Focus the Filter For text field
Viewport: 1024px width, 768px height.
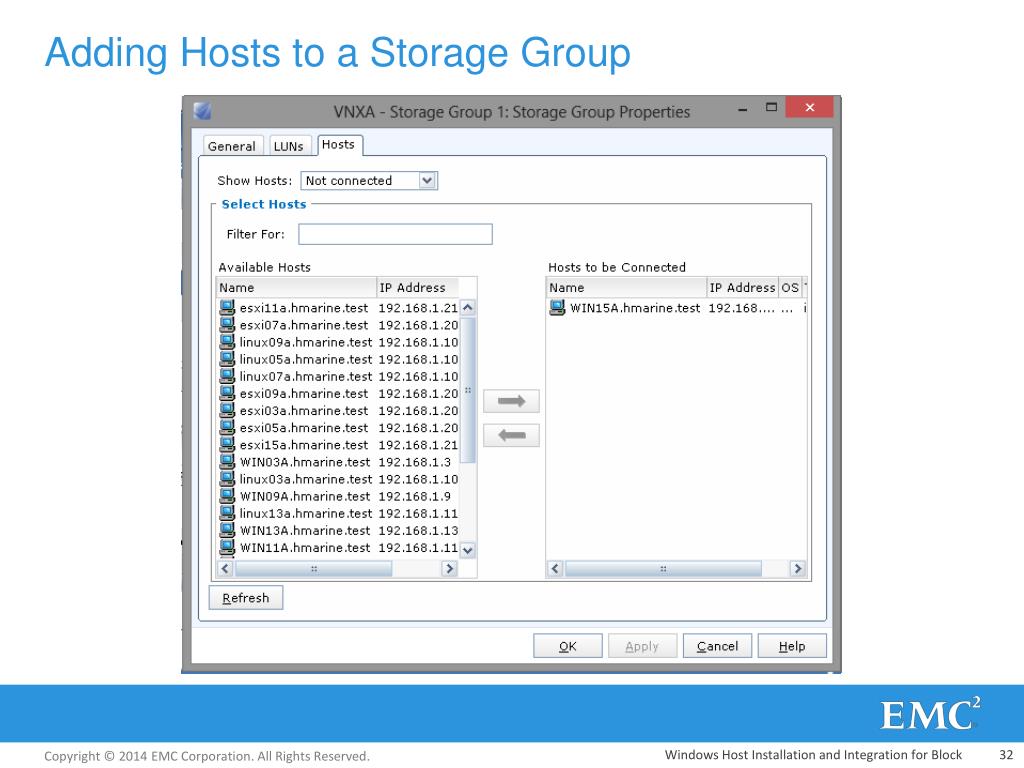coord(395,234)
